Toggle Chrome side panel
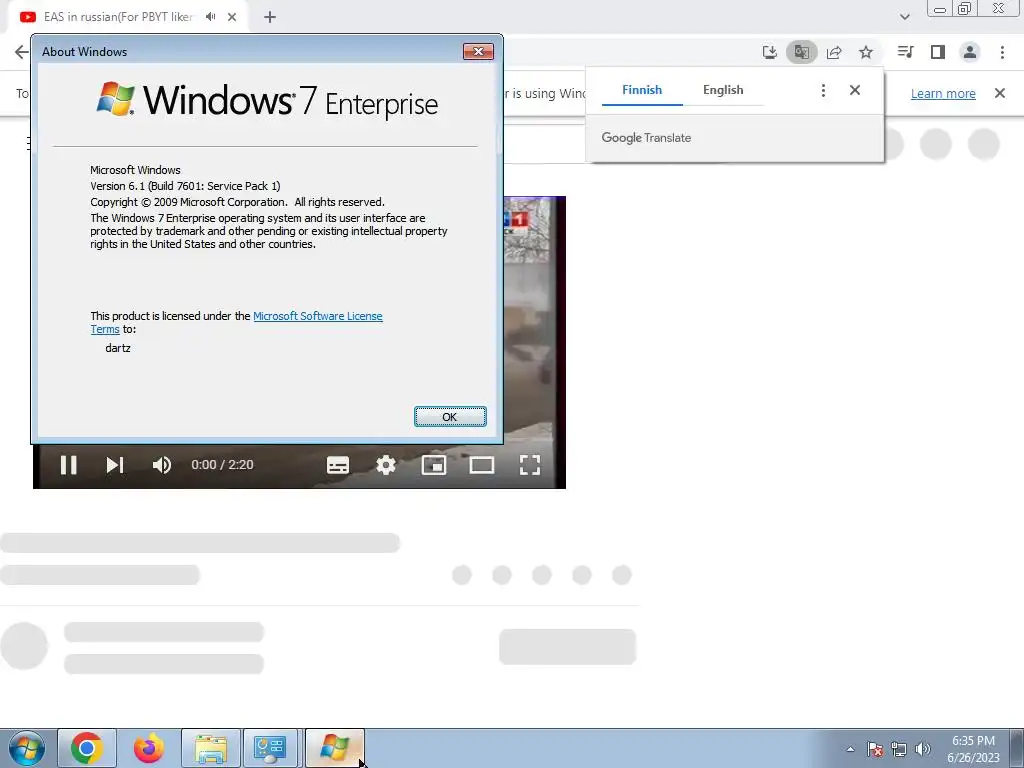This screenshot has width=1024, height=768. coord(938,52)
